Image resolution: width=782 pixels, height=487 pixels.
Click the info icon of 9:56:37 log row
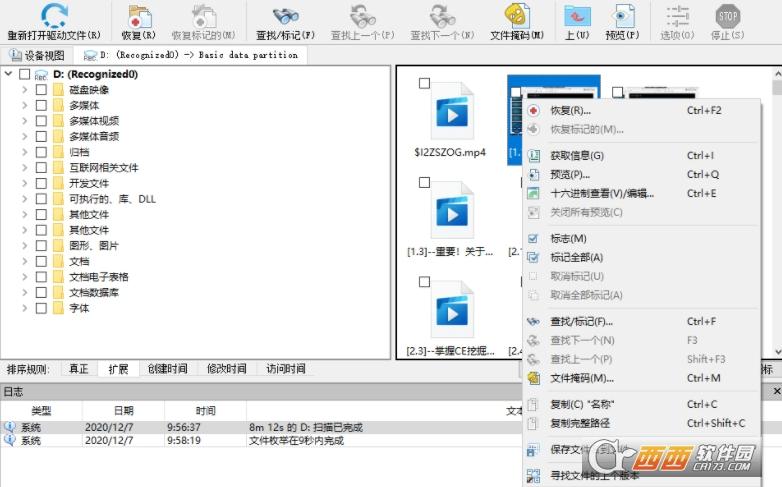[x=9, y=427]
